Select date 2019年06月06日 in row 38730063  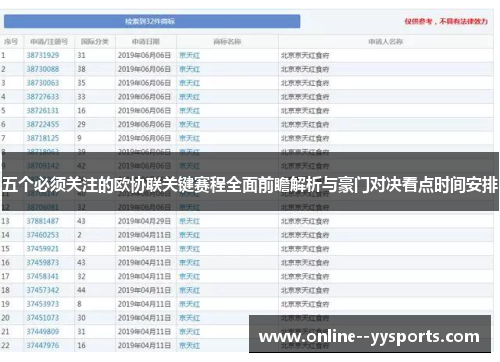coord(144,83)
